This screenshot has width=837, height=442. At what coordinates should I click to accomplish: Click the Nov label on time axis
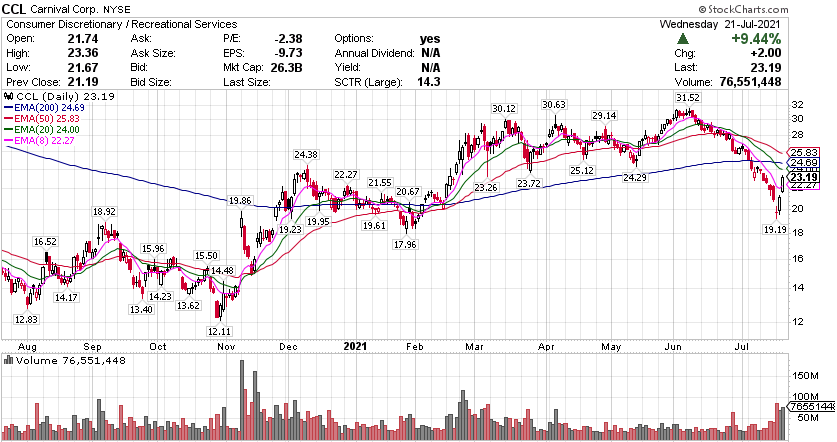point(227,347)
